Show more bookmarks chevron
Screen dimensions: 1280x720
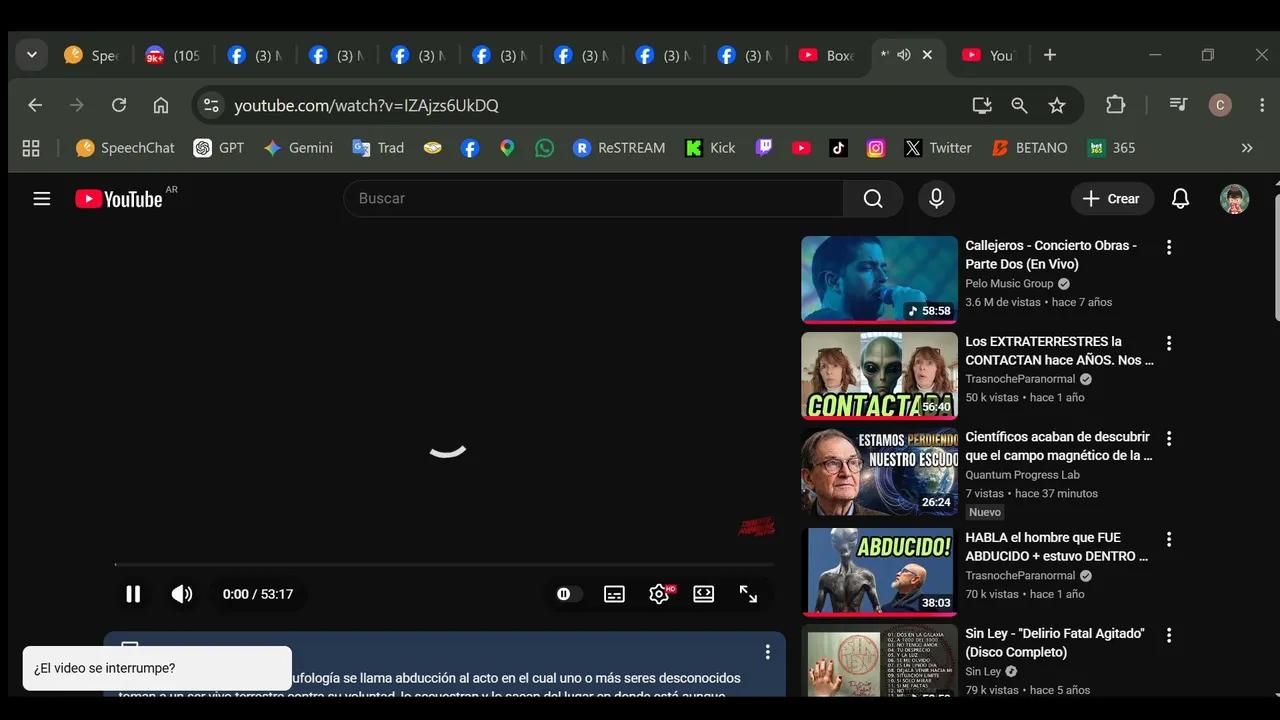tap(1247, 148)
